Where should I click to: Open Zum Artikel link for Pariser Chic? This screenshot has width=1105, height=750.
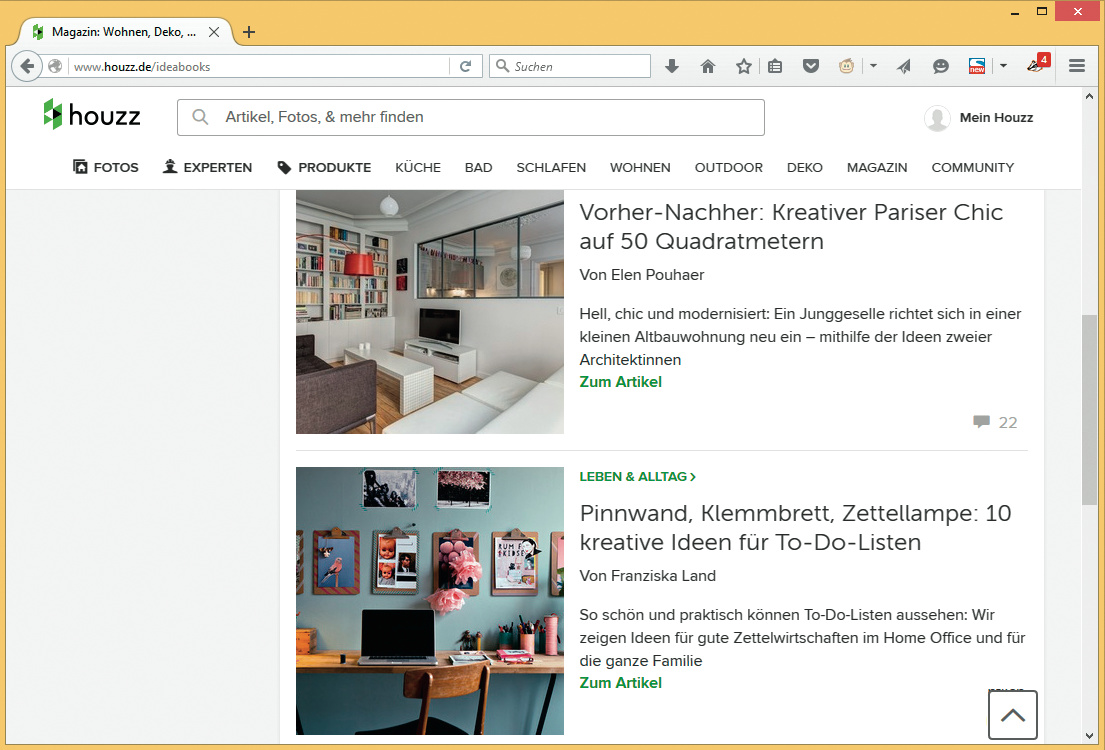coord(620,382)
